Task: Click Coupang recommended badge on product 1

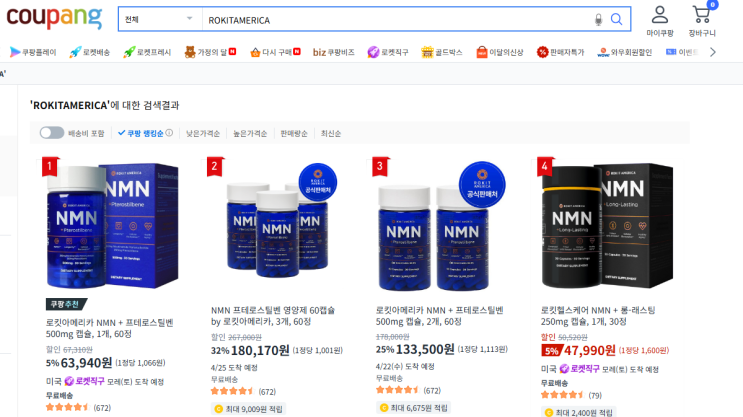Action: tap(66, 304)
